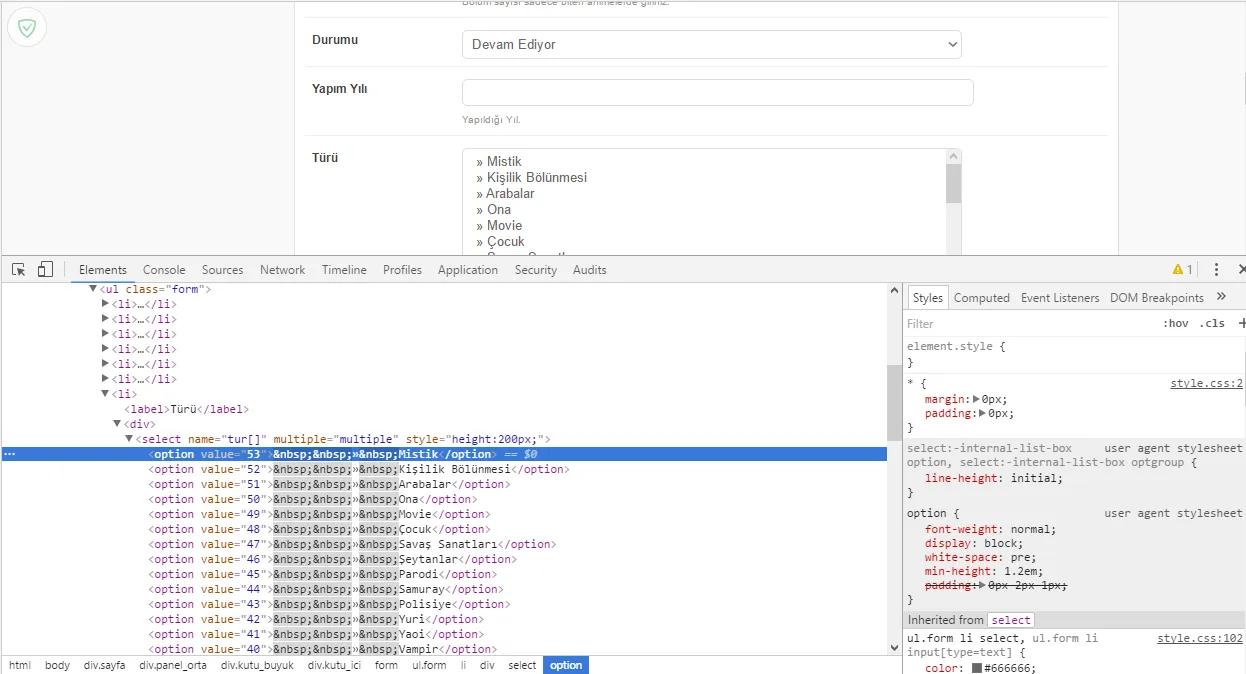1246x674 pixels.
Task: Click the highlighted option breadcrumb
Action: (x=566, y=665)
